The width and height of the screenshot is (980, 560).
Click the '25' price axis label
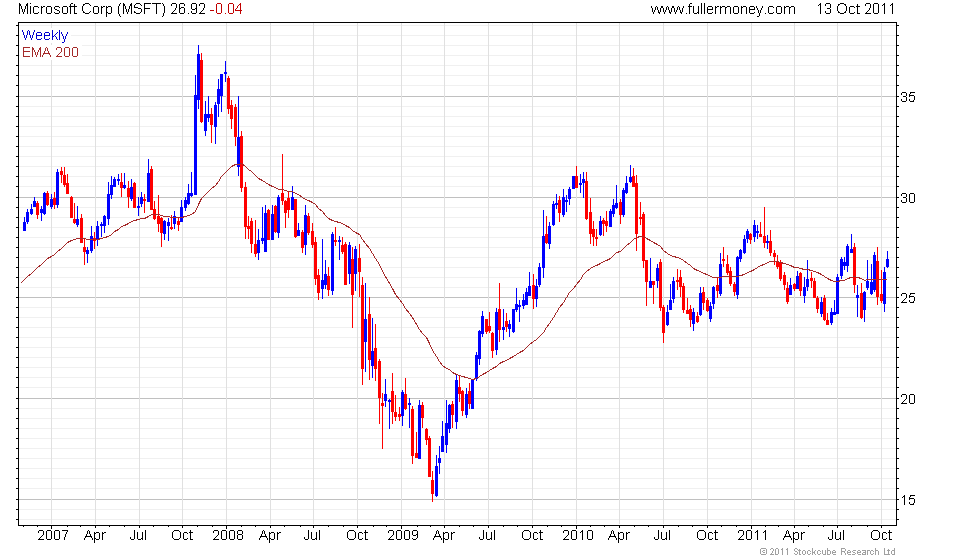coord(908,298)
